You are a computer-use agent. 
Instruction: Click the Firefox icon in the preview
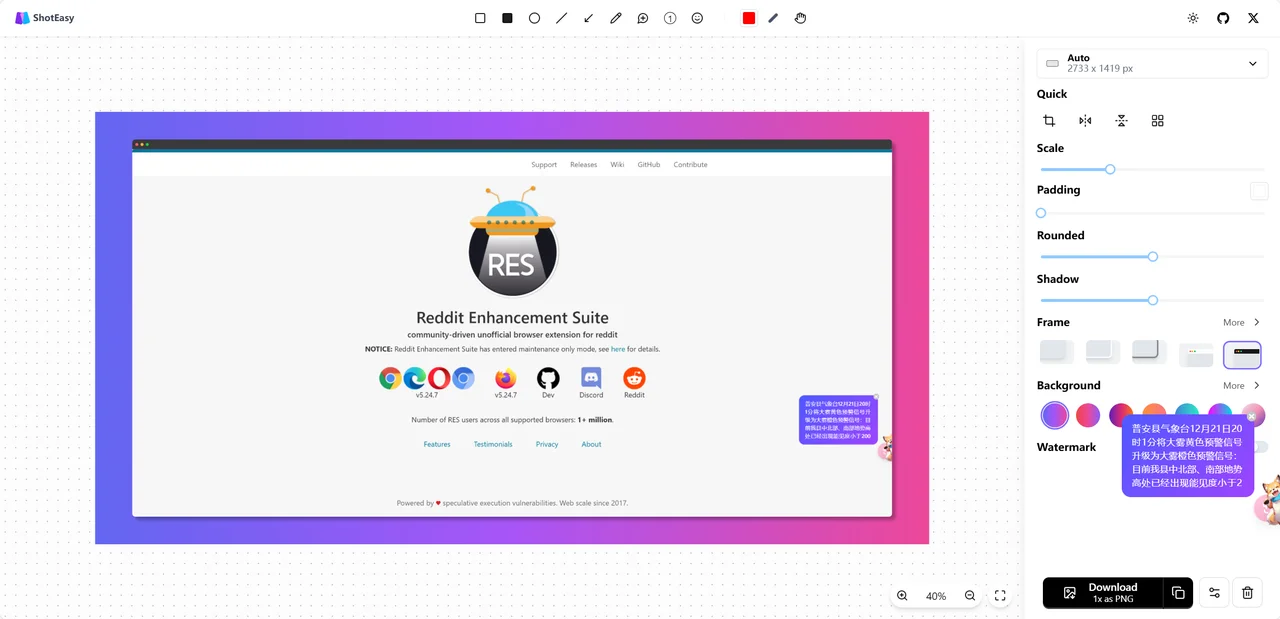tap(506, 378)
